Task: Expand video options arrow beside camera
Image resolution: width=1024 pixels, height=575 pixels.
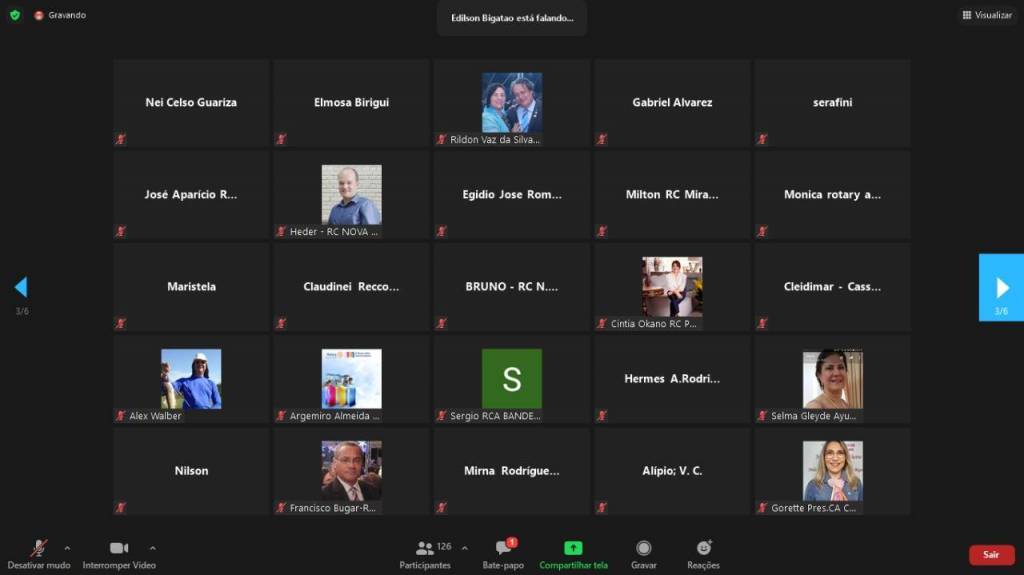Action: 152,548
